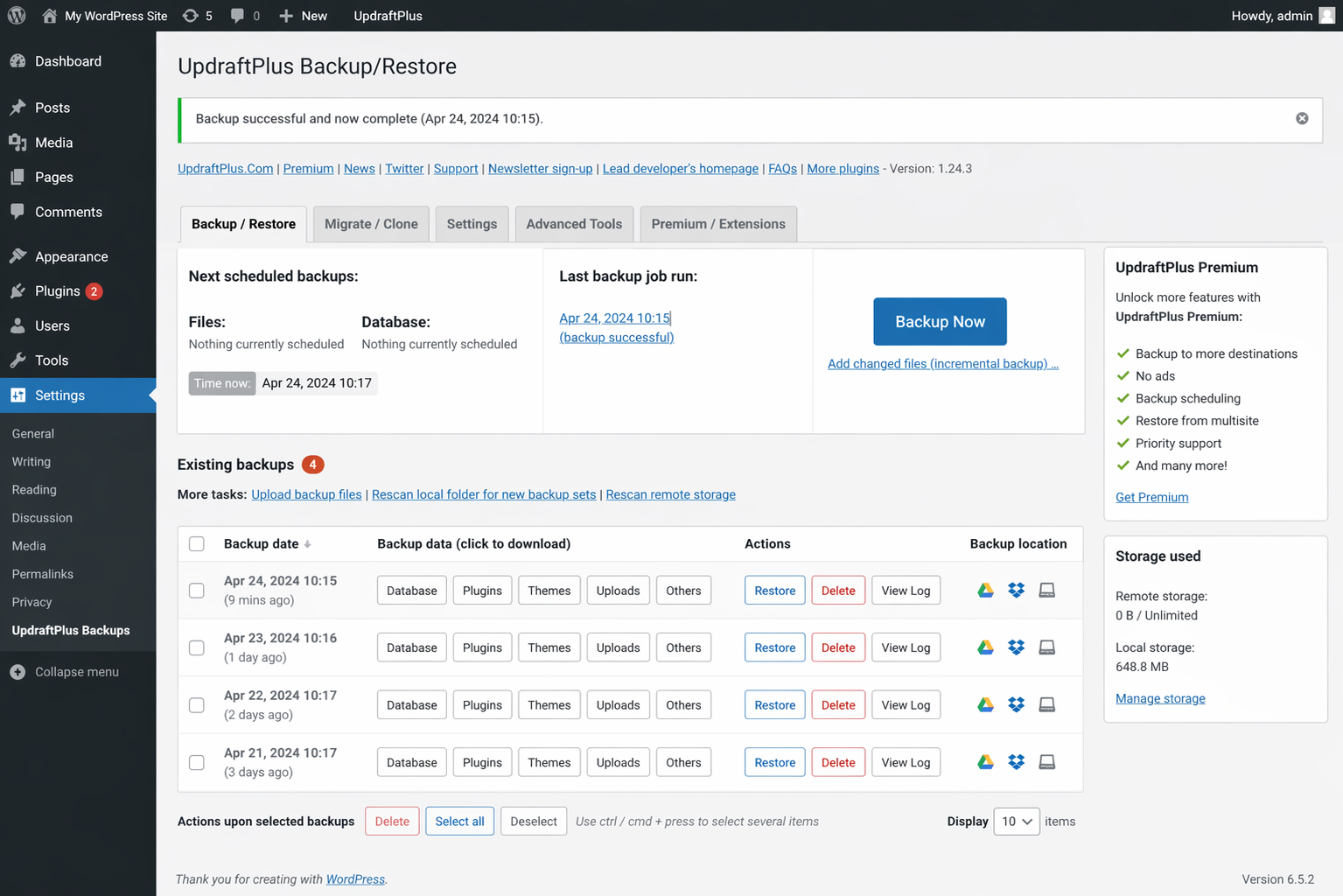
Task: Open the FAQs link
Action: pos(782,169)
